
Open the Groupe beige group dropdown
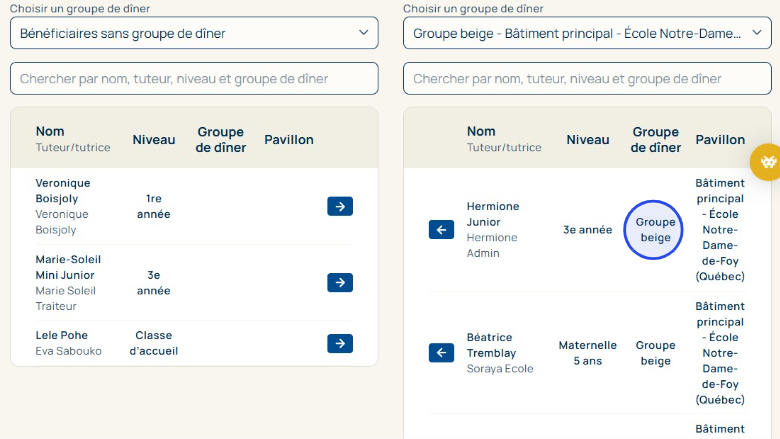click(x=587, y=33)
